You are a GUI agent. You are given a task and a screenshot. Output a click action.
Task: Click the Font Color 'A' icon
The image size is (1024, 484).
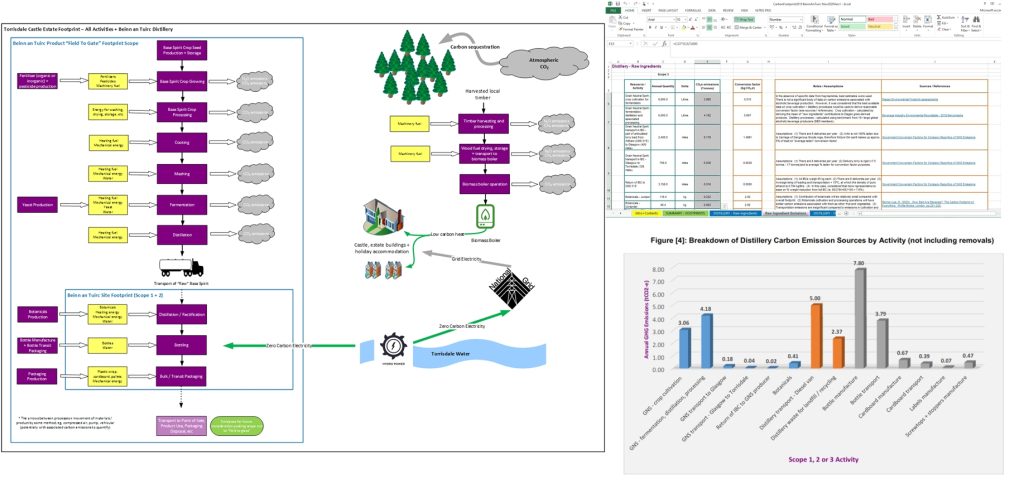click(693, 27)
